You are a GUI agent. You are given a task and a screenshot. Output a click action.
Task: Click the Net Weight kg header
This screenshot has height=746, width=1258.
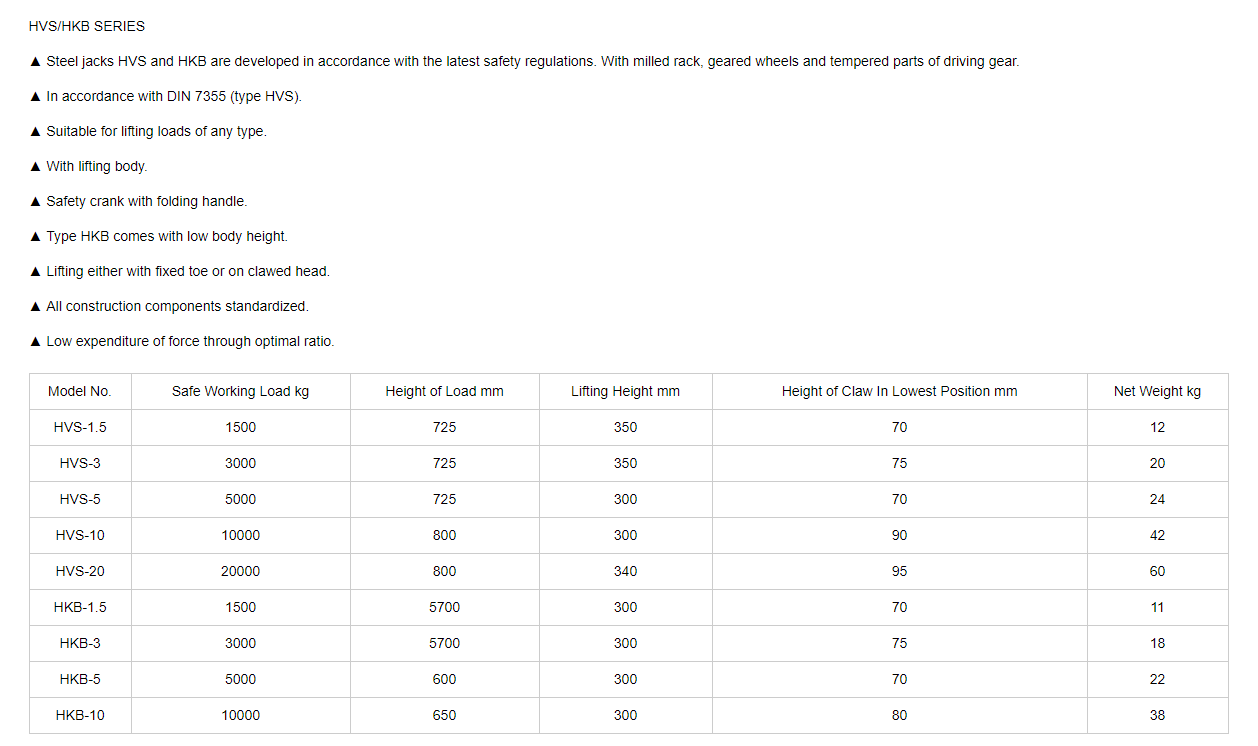point(1157,391)
